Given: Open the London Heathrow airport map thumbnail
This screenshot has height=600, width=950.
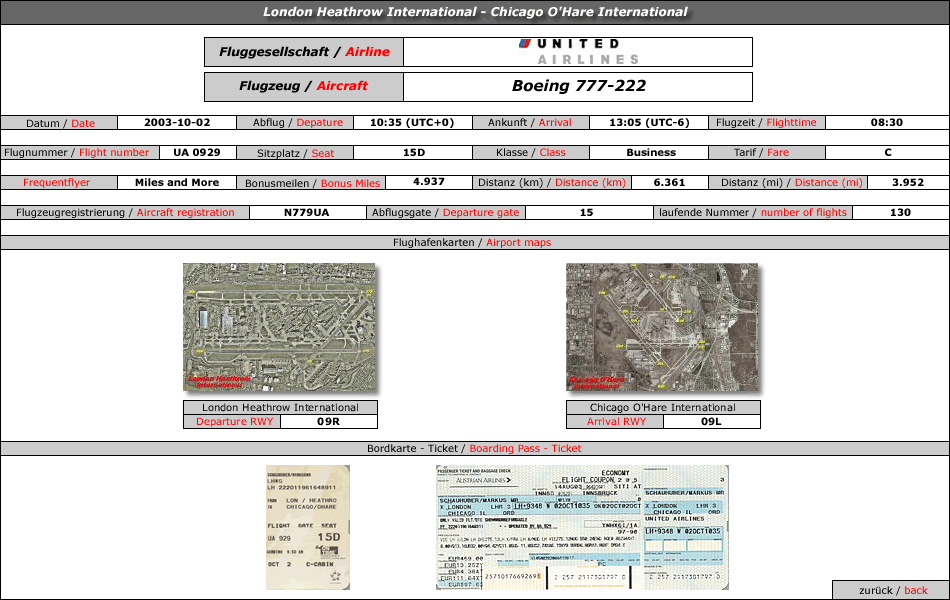Looking at the screenshot, I should [279, 327].
